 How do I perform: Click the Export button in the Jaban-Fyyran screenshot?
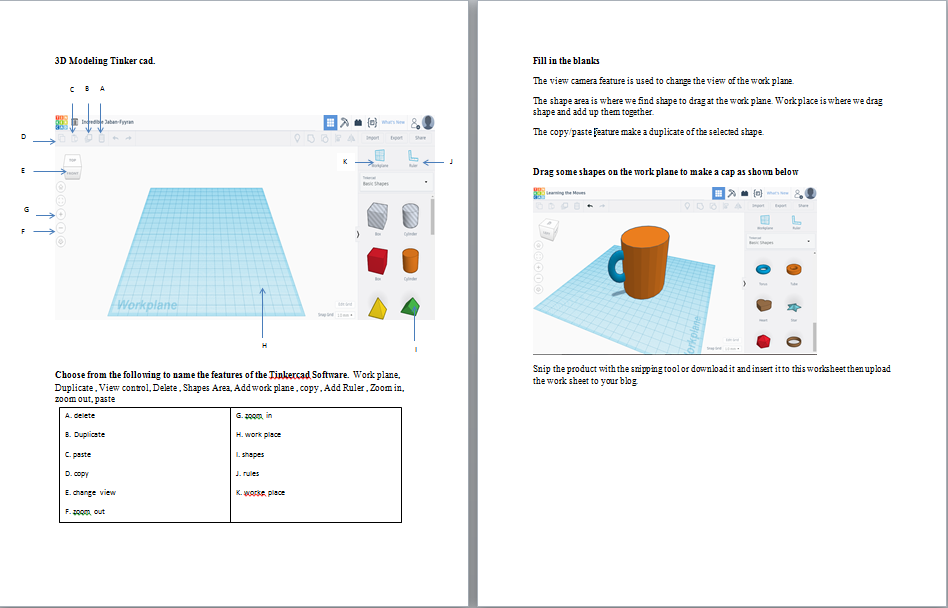pos(397,138)
